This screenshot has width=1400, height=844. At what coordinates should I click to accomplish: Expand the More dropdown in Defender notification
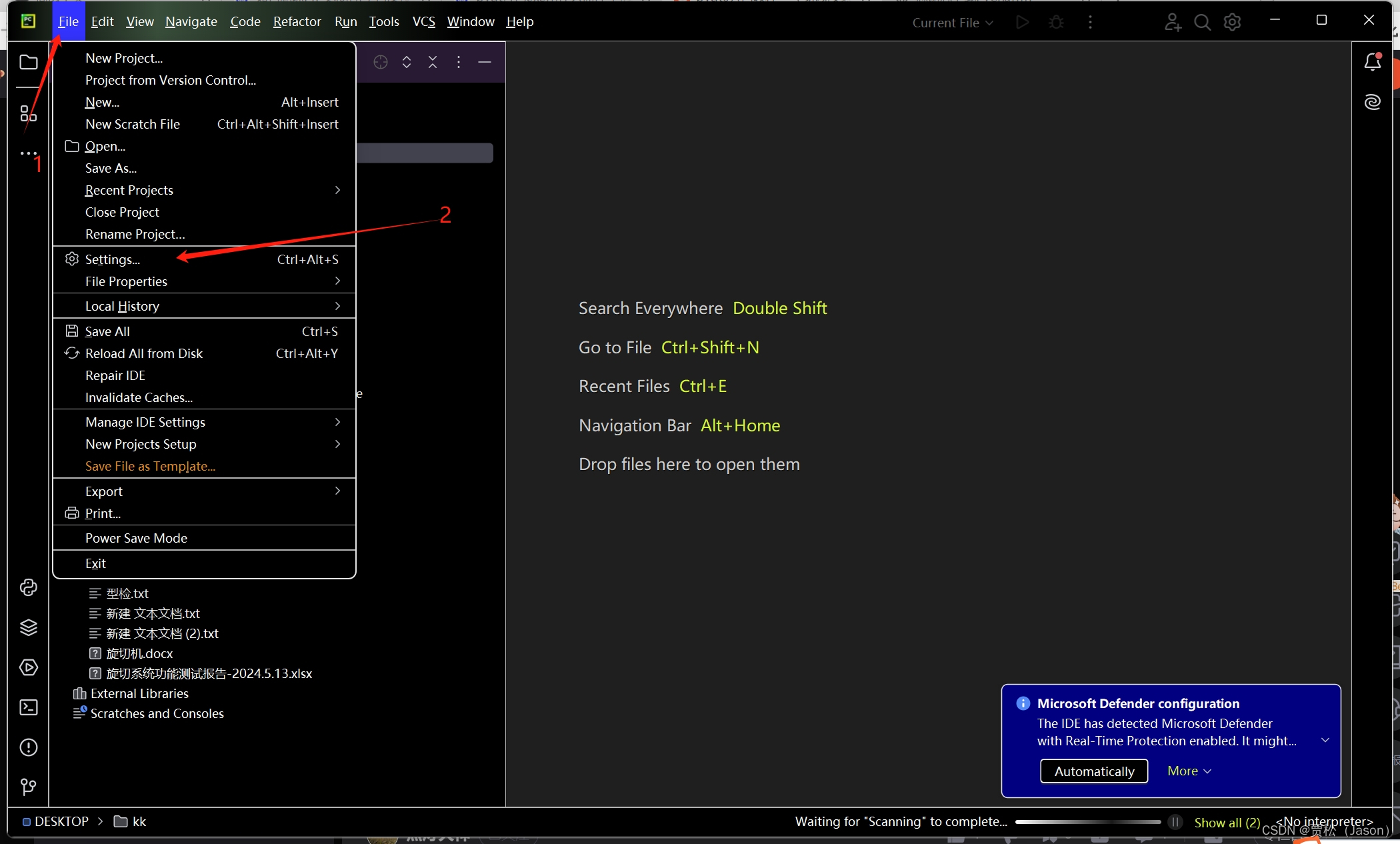click(x=1189, y=771)
